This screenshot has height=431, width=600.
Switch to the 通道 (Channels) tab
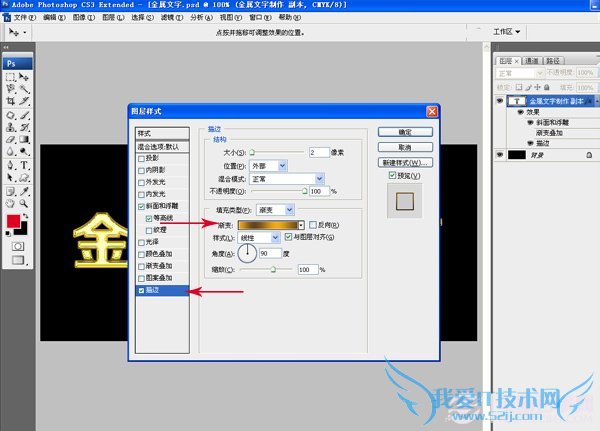(532, 61)
